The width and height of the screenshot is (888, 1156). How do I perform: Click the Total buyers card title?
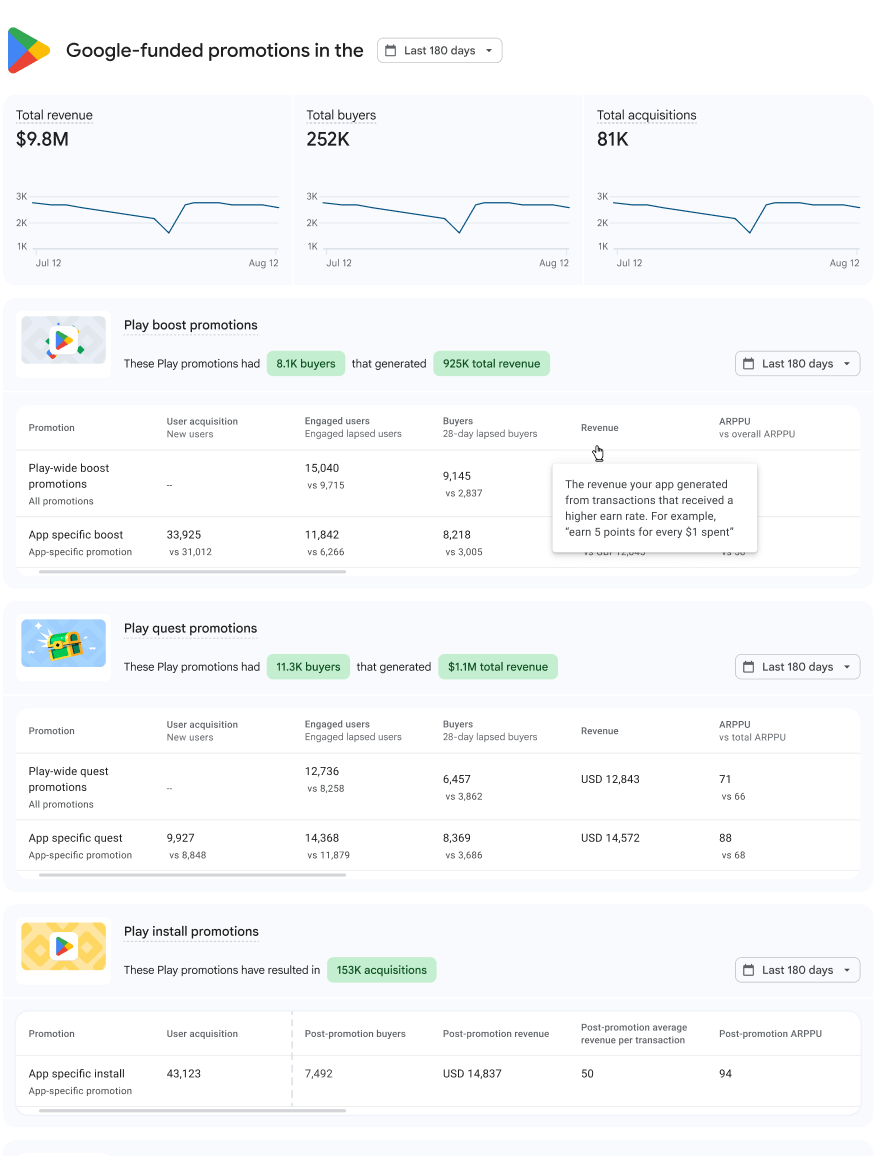(x=341, y=115)
